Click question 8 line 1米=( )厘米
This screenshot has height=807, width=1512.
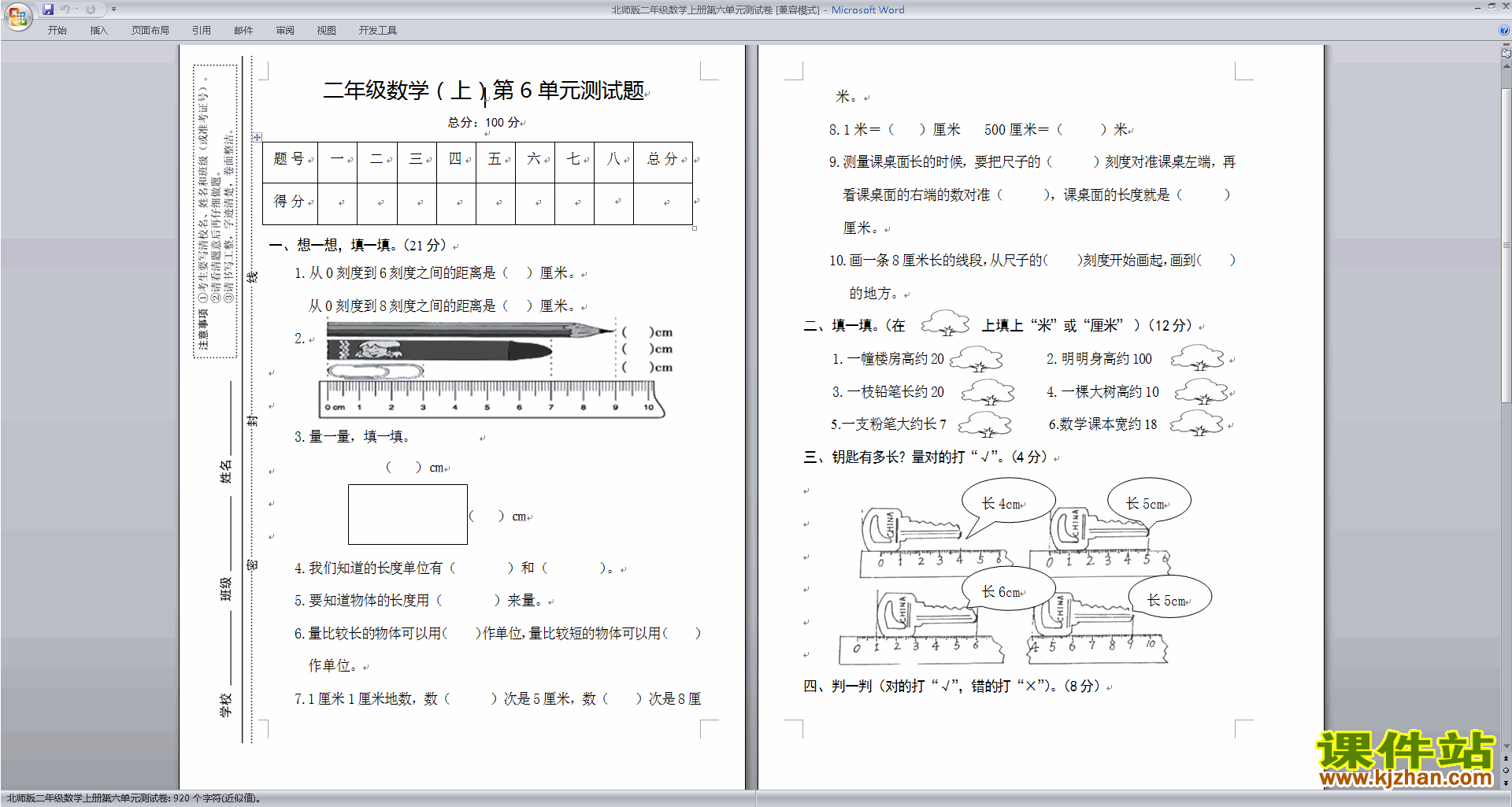click(x=902, y=129)
